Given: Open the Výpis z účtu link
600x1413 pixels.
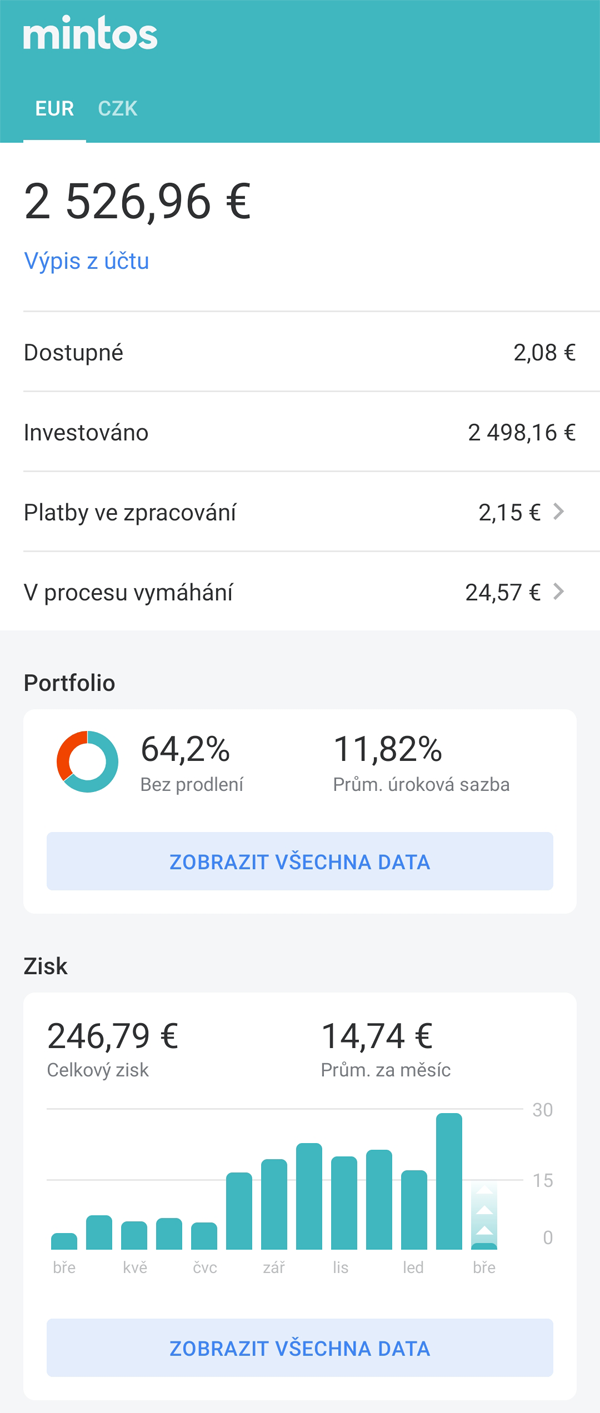Looking at the screenshot, I should click(87, 261).
